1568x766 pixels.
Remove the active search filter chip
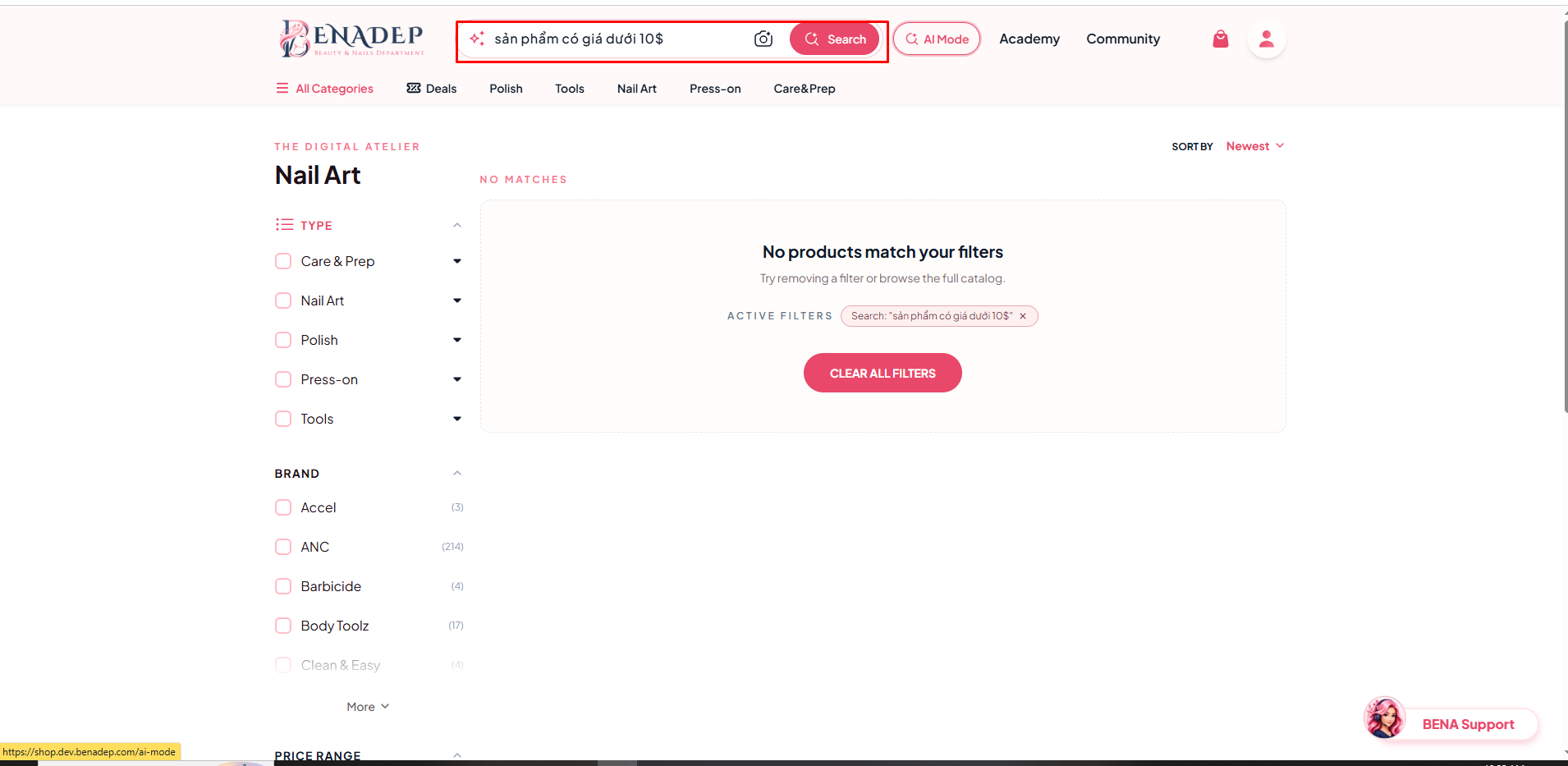click(x=1023, y=316)
